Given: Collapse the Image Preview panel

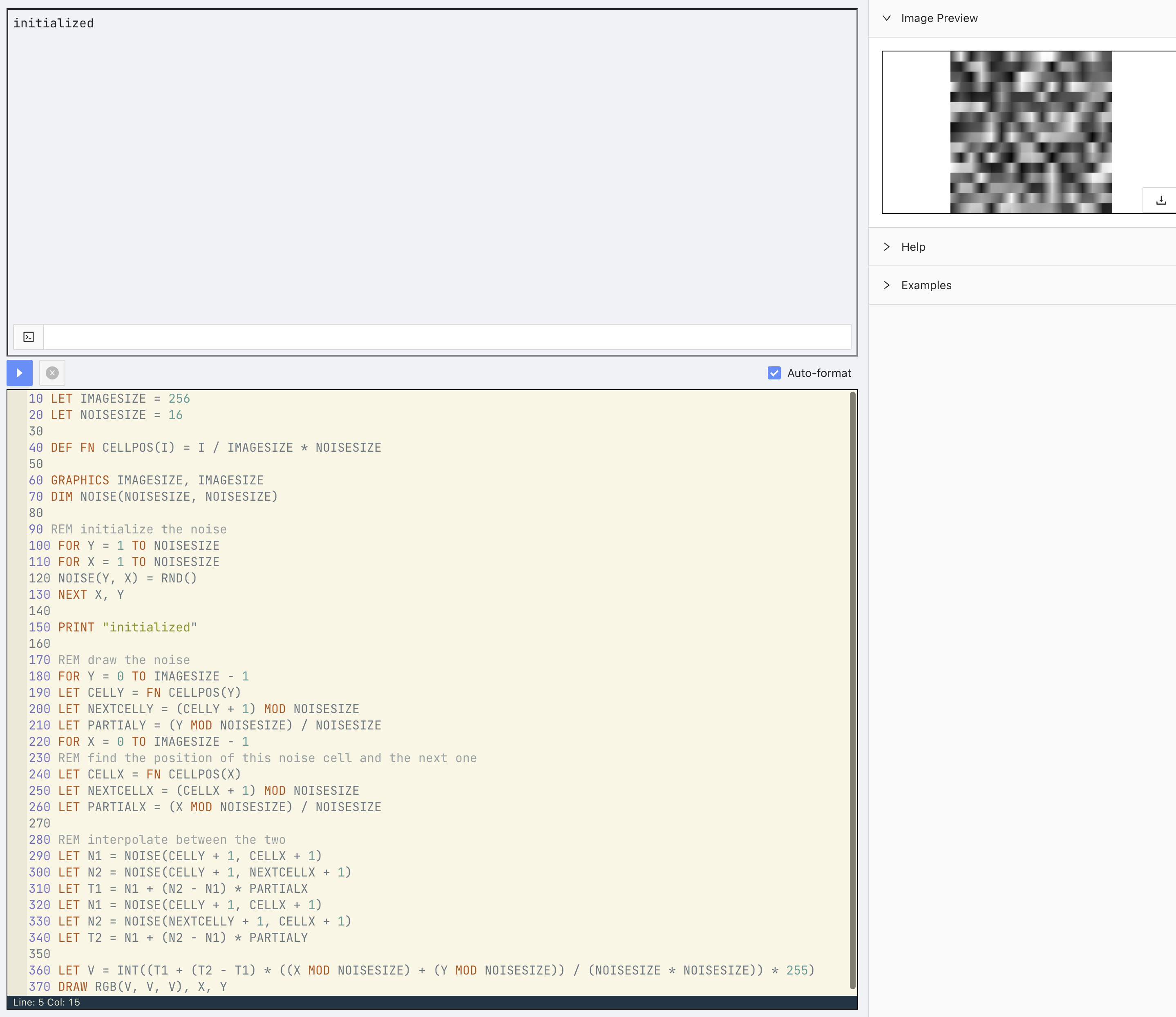Looking at the screenshot, I should coord(886,18).
